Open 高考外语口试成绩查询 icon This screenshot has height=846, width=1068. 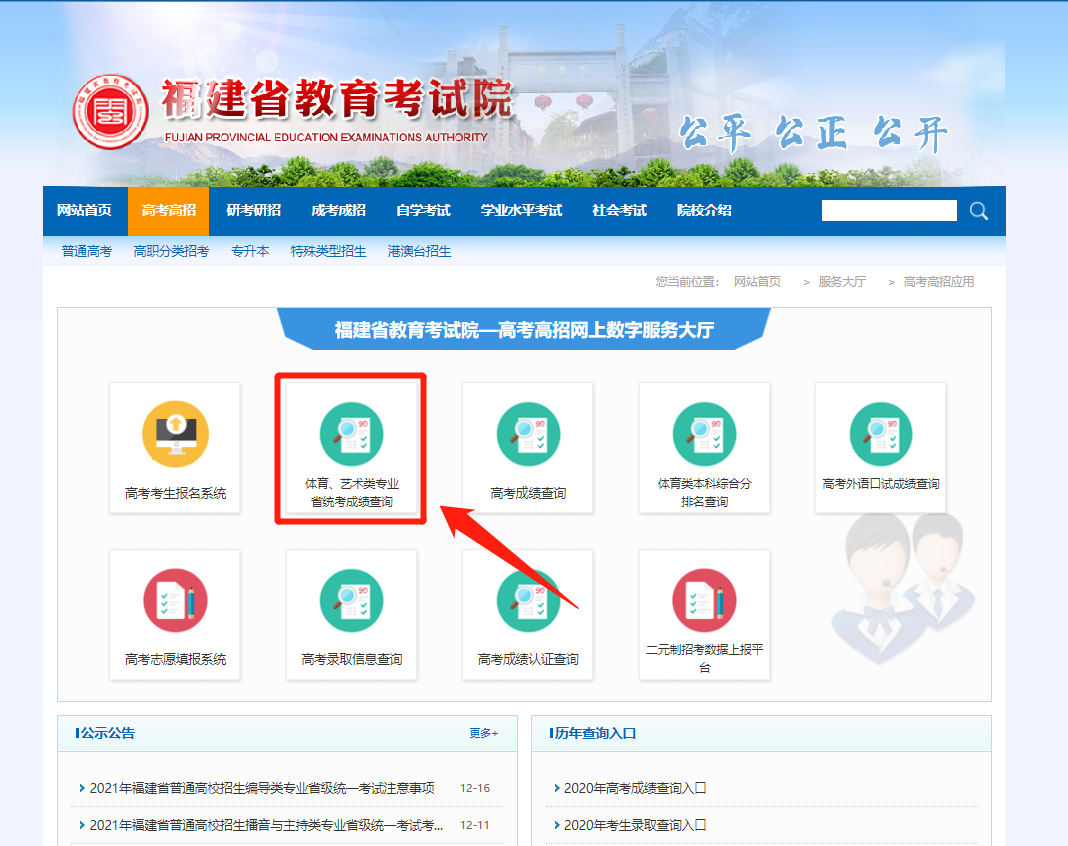(x=881, y=434)
